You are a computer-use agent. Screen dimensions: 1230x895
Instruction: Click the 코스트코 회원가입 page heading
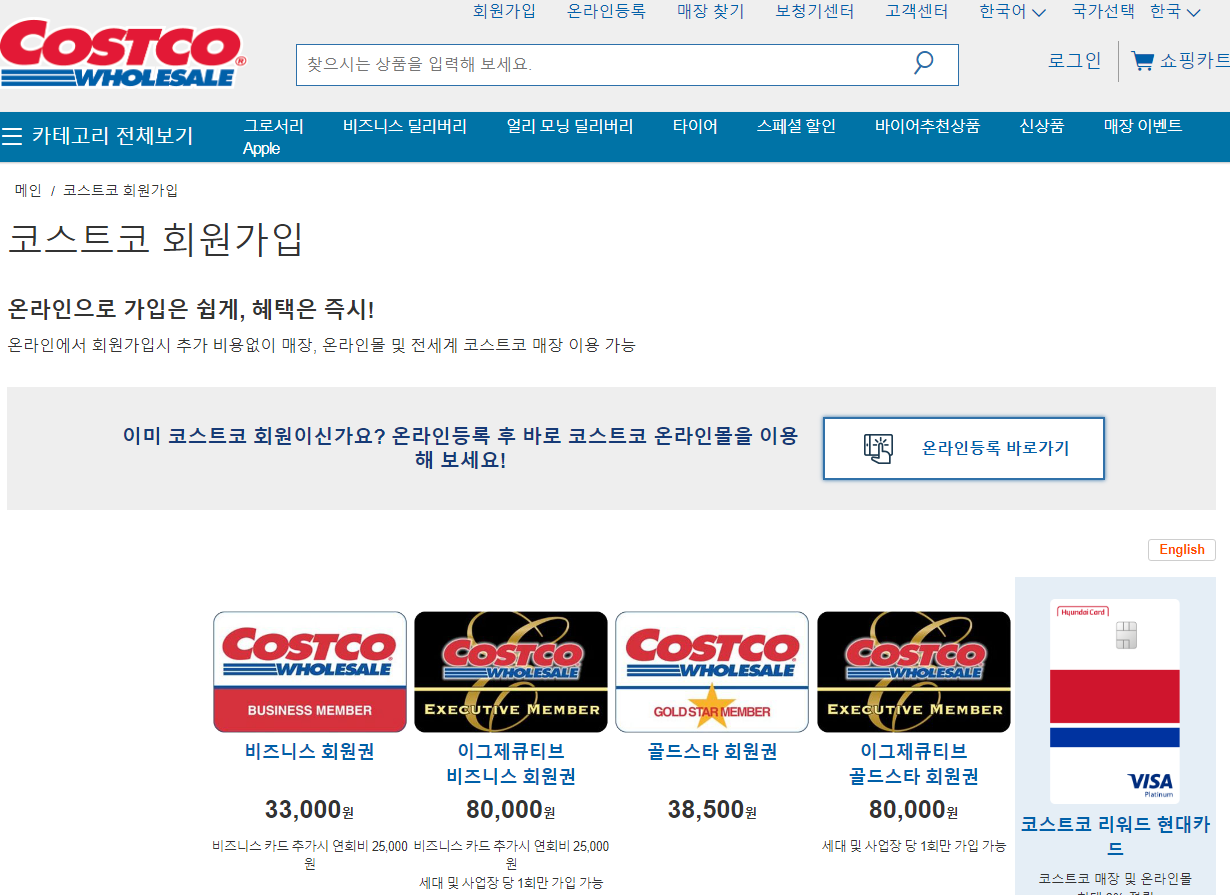click(155, 240)
